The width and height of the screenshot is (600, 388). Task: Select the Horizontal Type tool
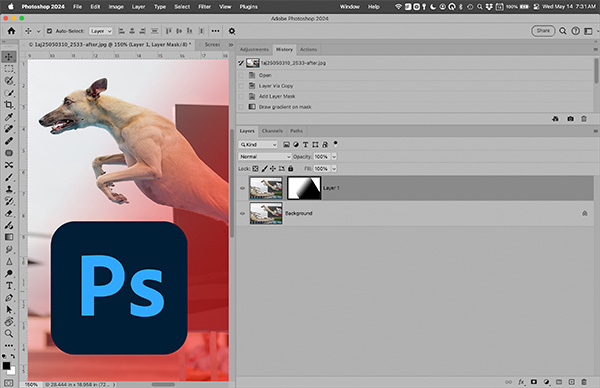point(9,285)
